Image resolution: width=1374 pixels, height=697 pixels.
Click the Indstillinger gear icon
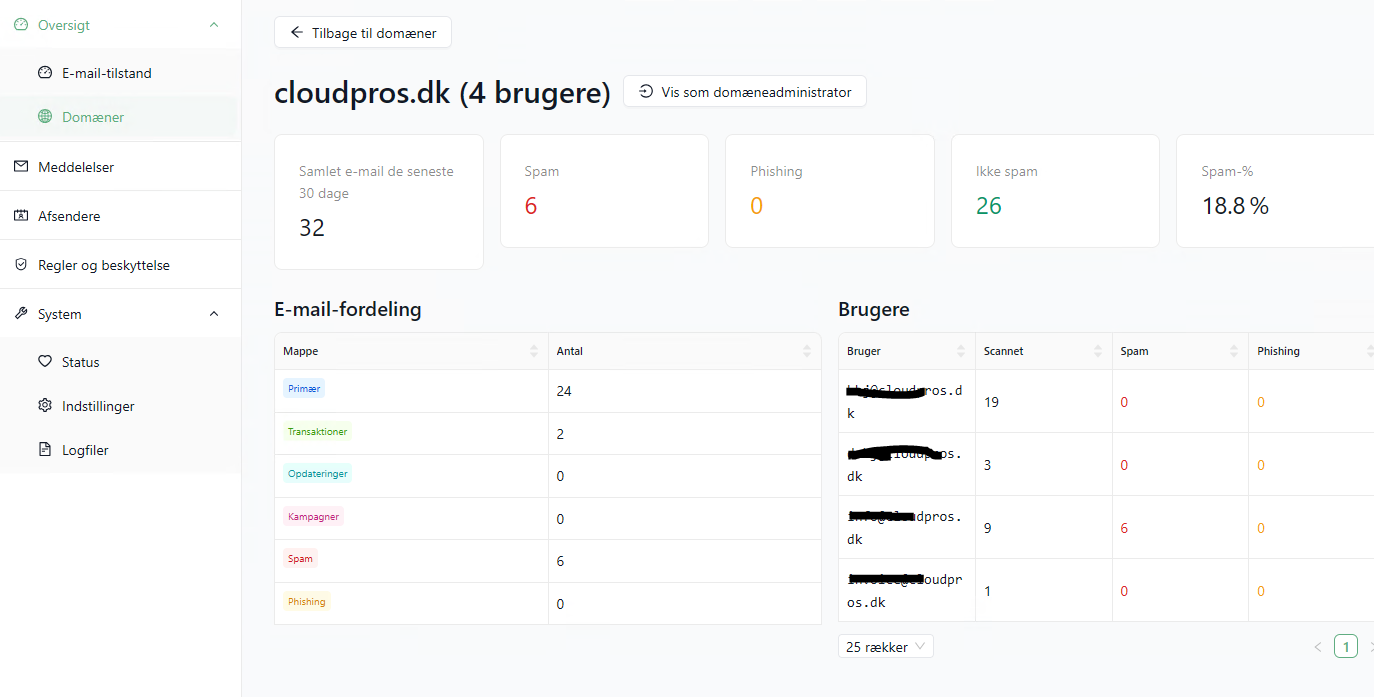point(44,406)
